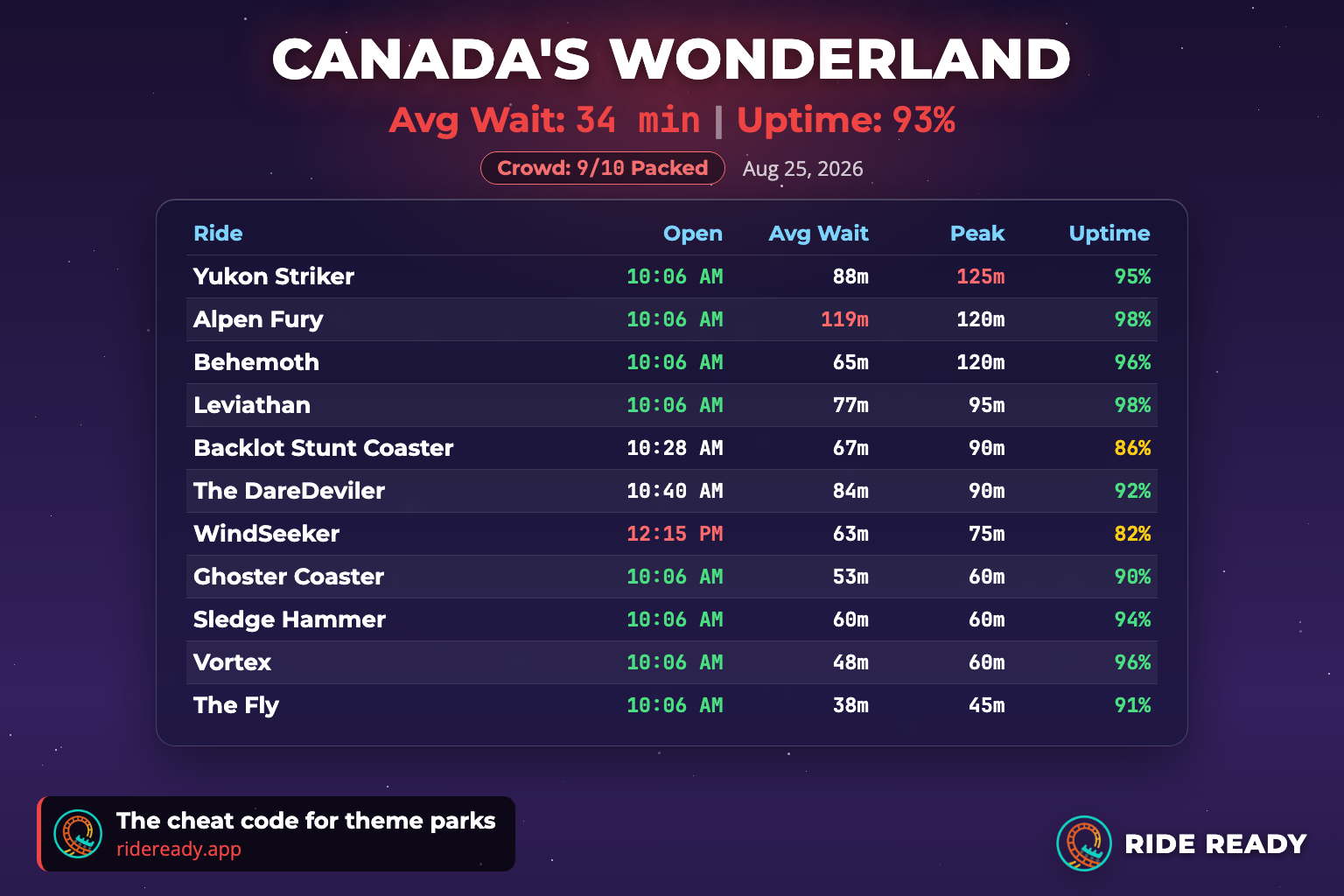The height and width of the screenshot is (896, 1344).
Task: Sort by the Open column header
Action: tap(693, 234)
